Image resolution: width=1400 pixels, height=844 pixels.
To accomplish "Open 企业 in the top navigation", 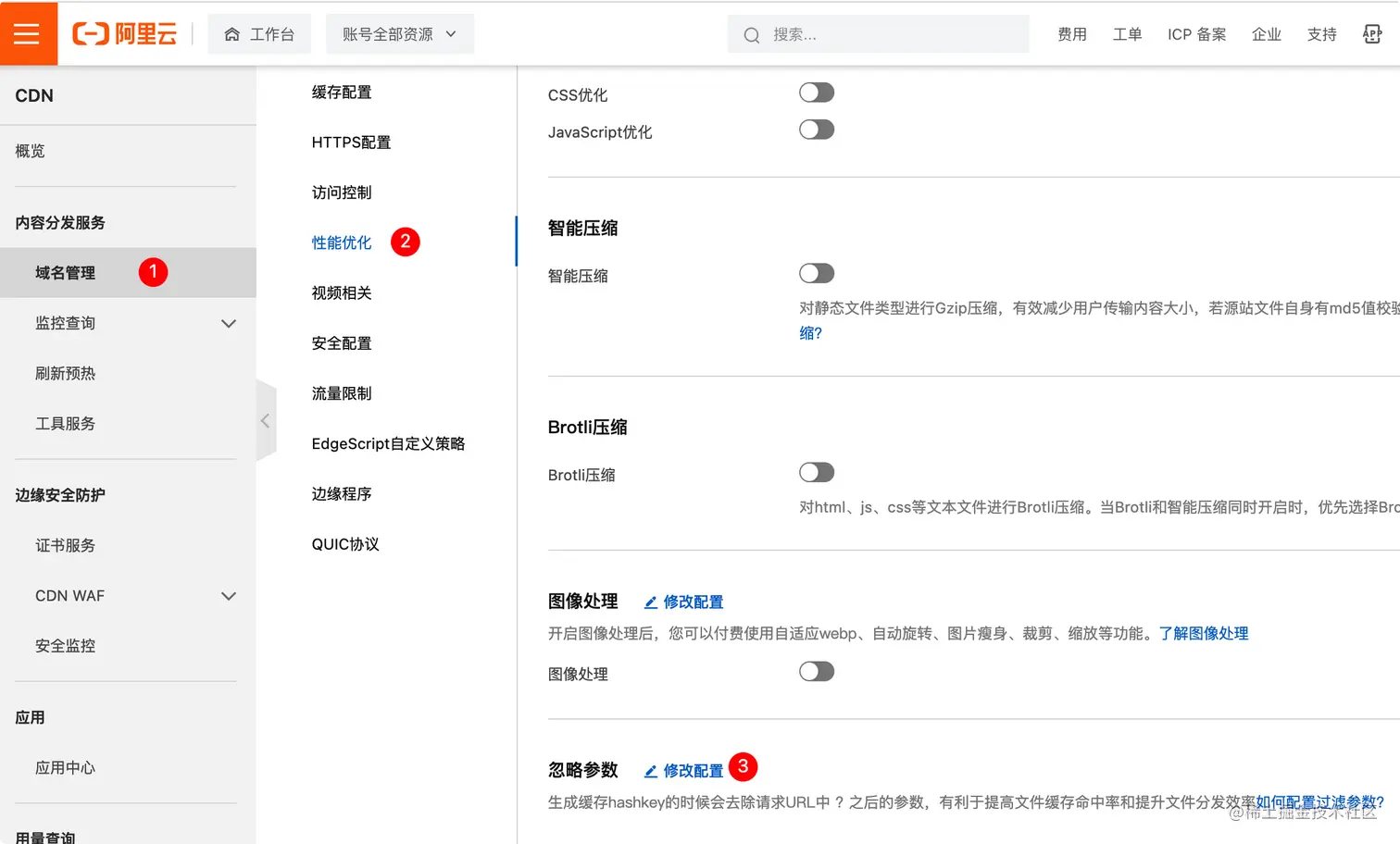I will pyautogui.click(x=1266, y=34).
